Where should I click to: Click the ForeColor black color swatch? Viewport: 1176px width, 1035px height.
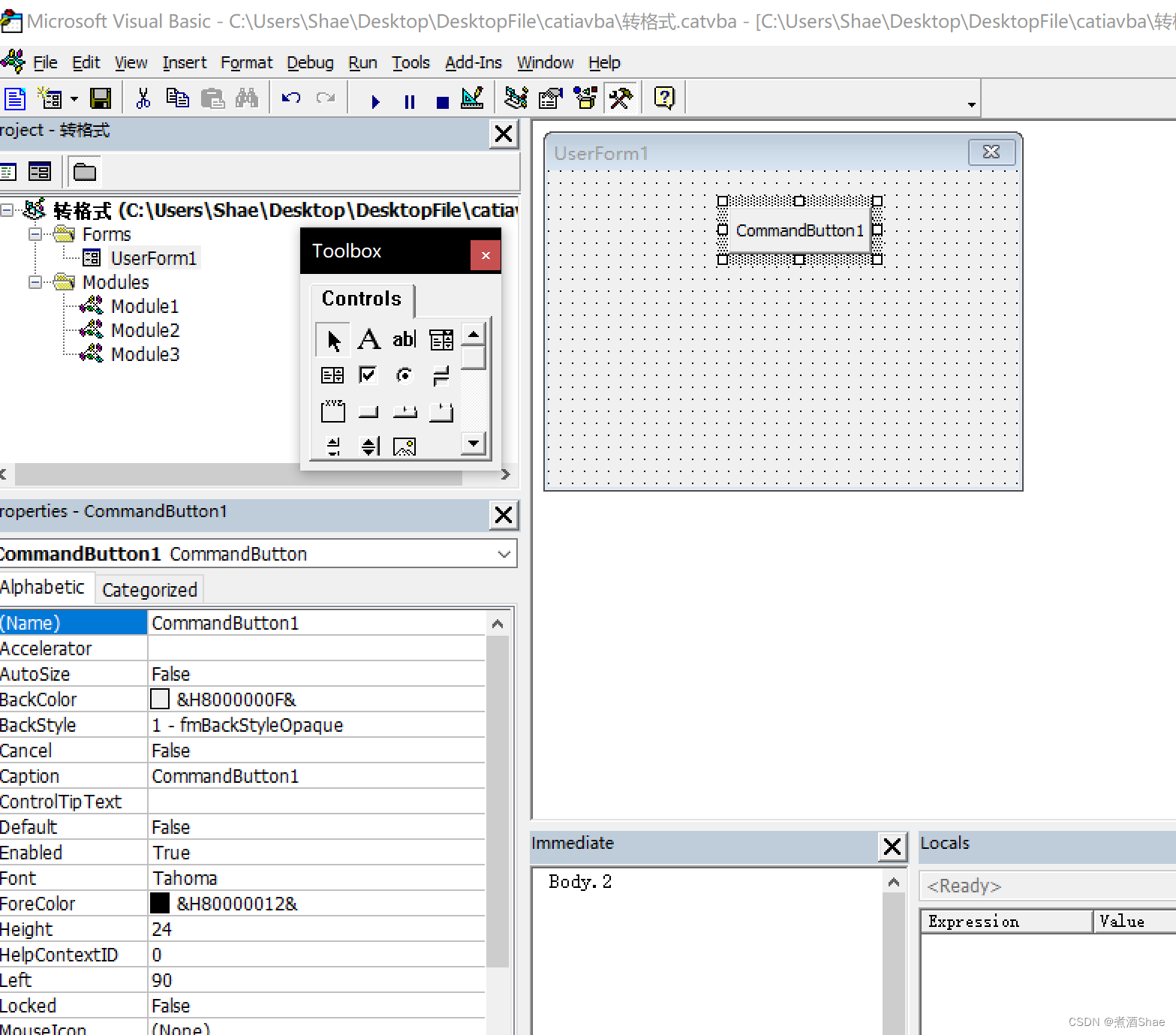coord(160,904)
